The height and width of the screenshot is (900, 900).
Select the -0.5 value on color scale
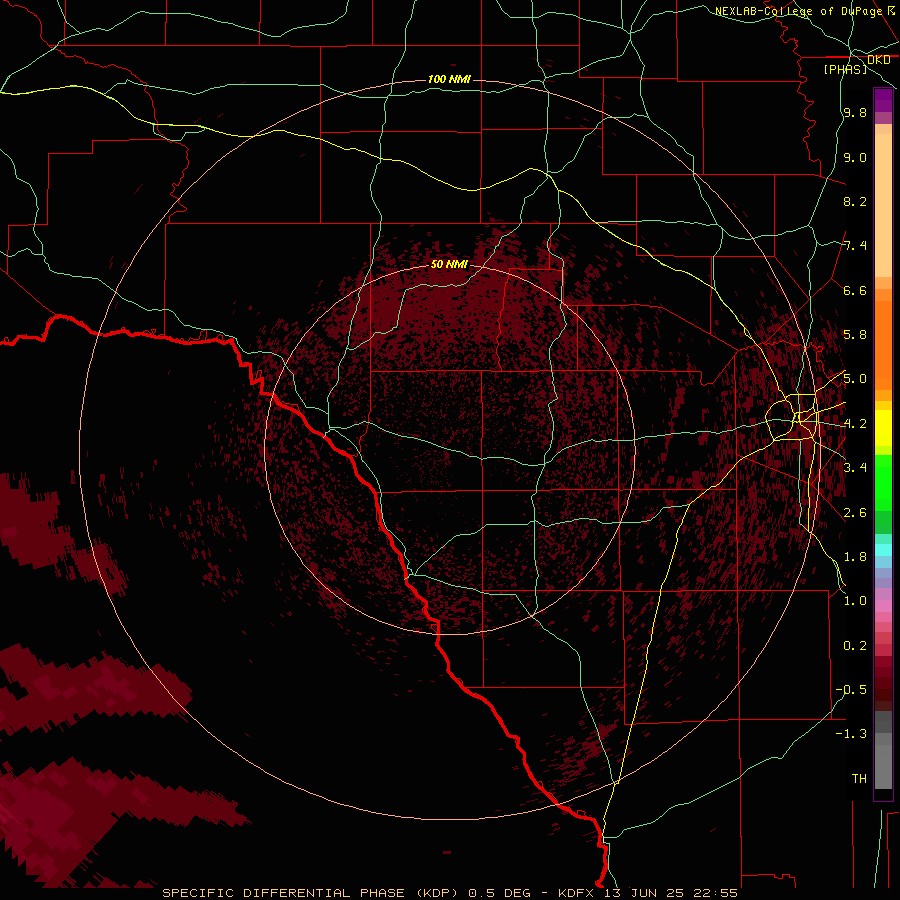point(851,690)
